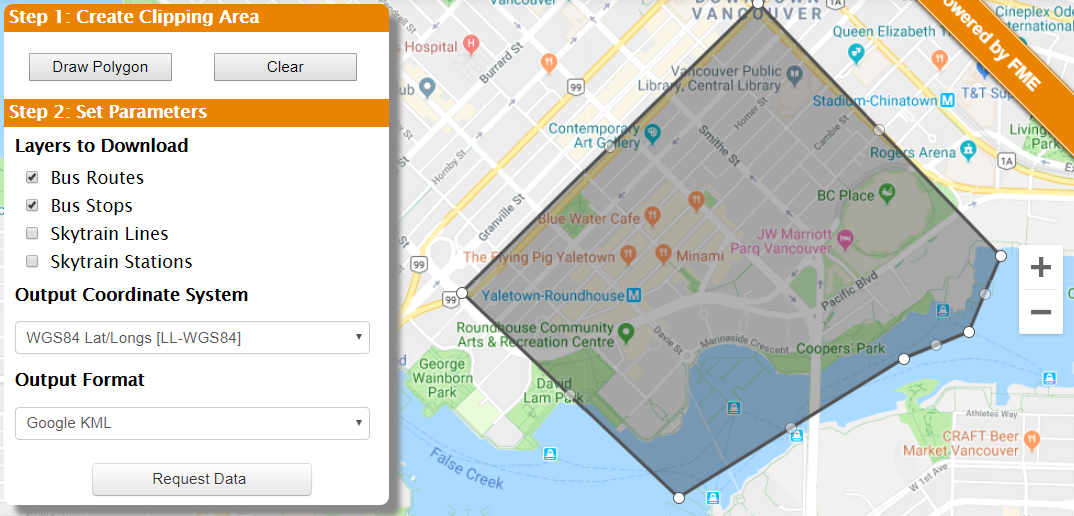Click the Contemporary Art Gallery marker

coord(652,133)
